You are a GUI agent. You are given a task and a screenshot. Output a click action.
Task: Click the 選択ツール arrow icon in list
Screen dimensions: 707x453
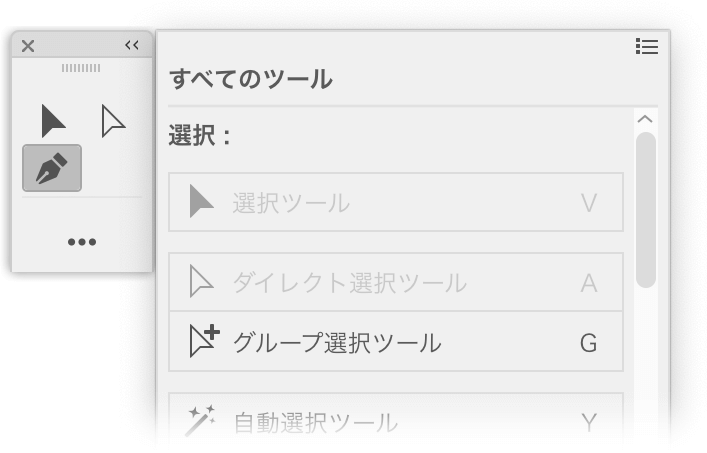(x=201, y=201)
